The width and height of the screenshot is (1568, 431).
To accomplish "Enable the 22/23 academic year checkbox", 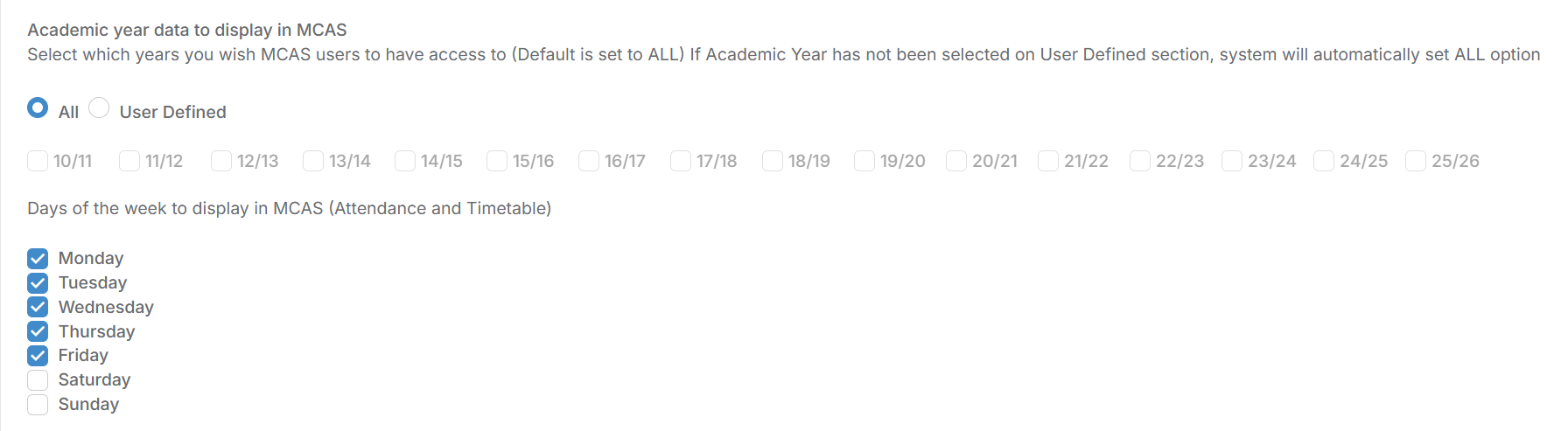I will tap(1140, 161).
